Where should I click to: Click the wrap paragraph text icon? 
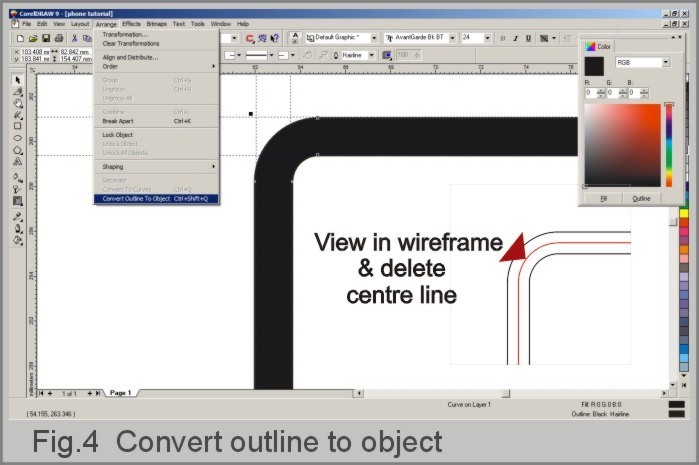[x=387, y=55]
